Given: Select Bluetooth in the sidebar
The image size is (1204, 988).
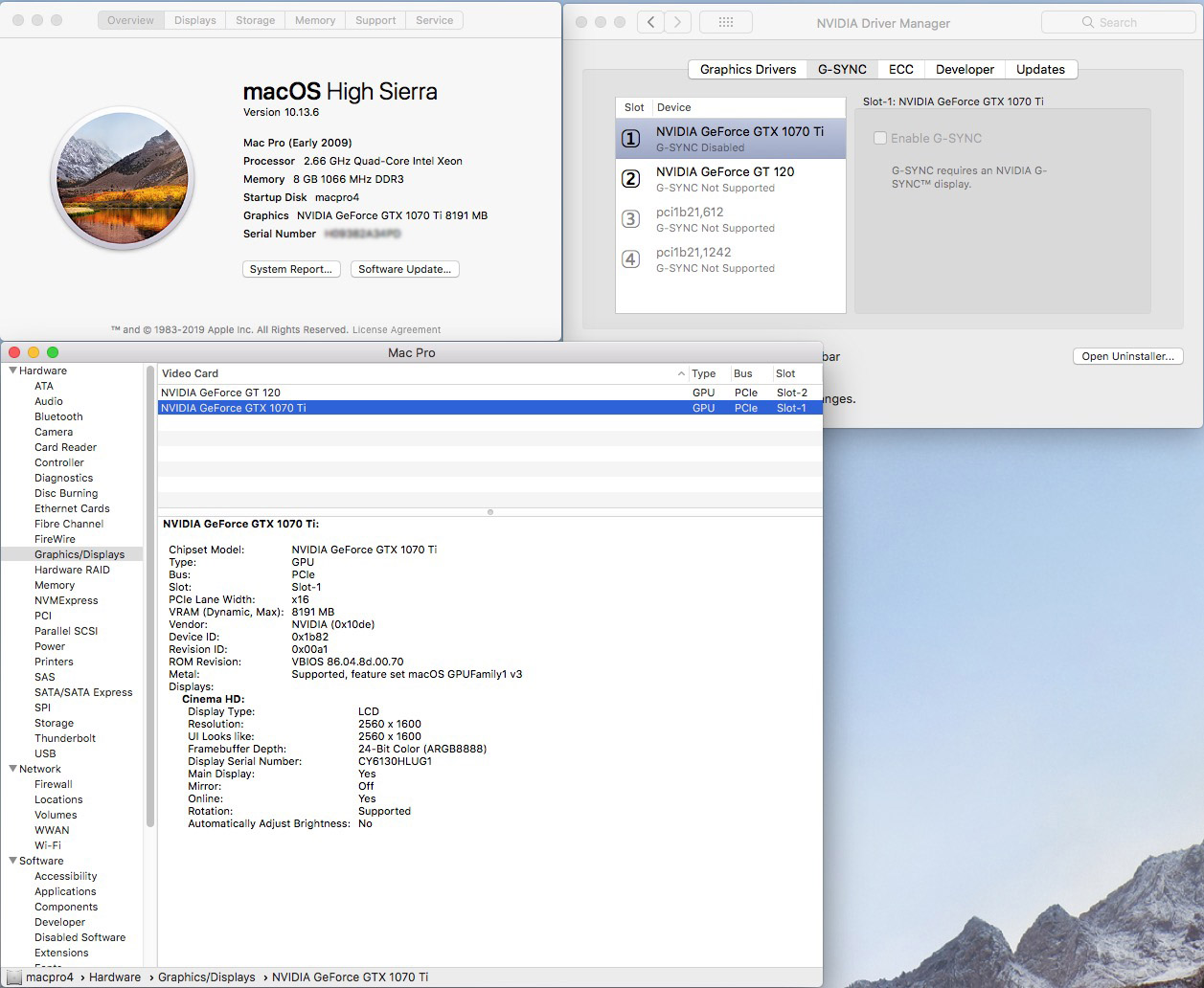Looking at the screenshot, I should tap(58, 416).
